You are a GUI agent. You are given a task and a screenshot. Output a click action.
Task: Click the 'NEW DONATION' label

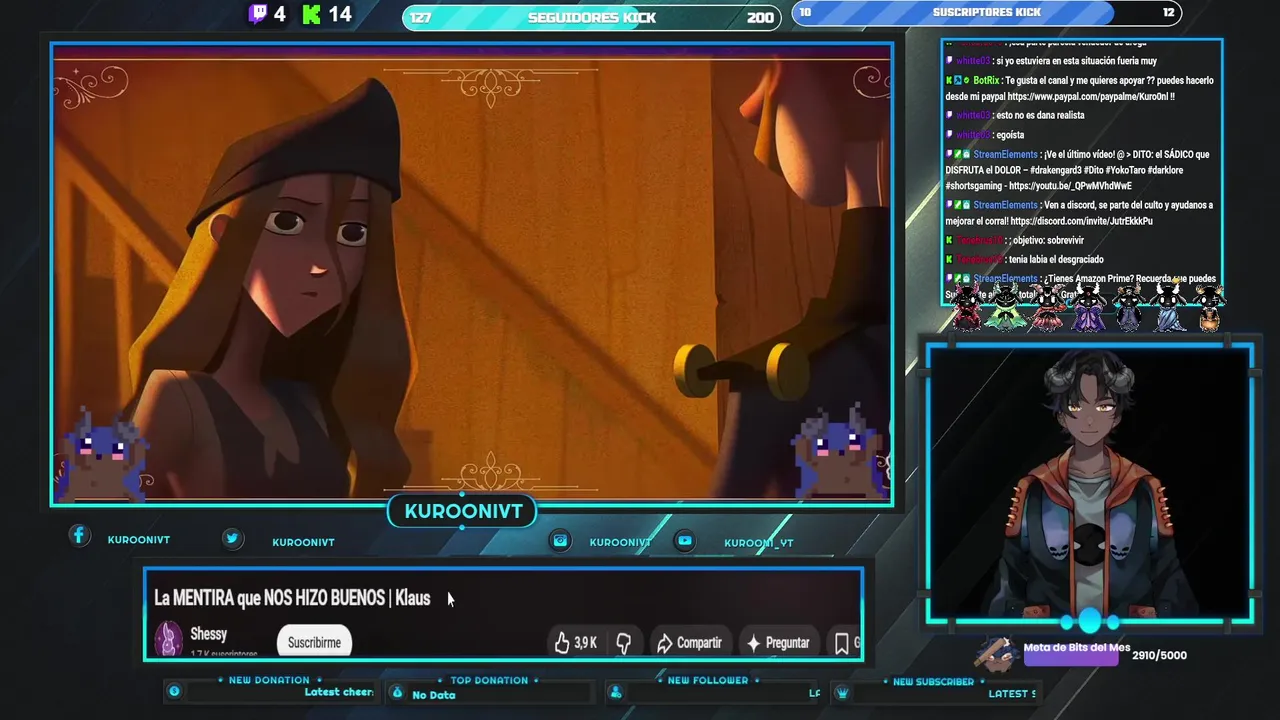269,680
